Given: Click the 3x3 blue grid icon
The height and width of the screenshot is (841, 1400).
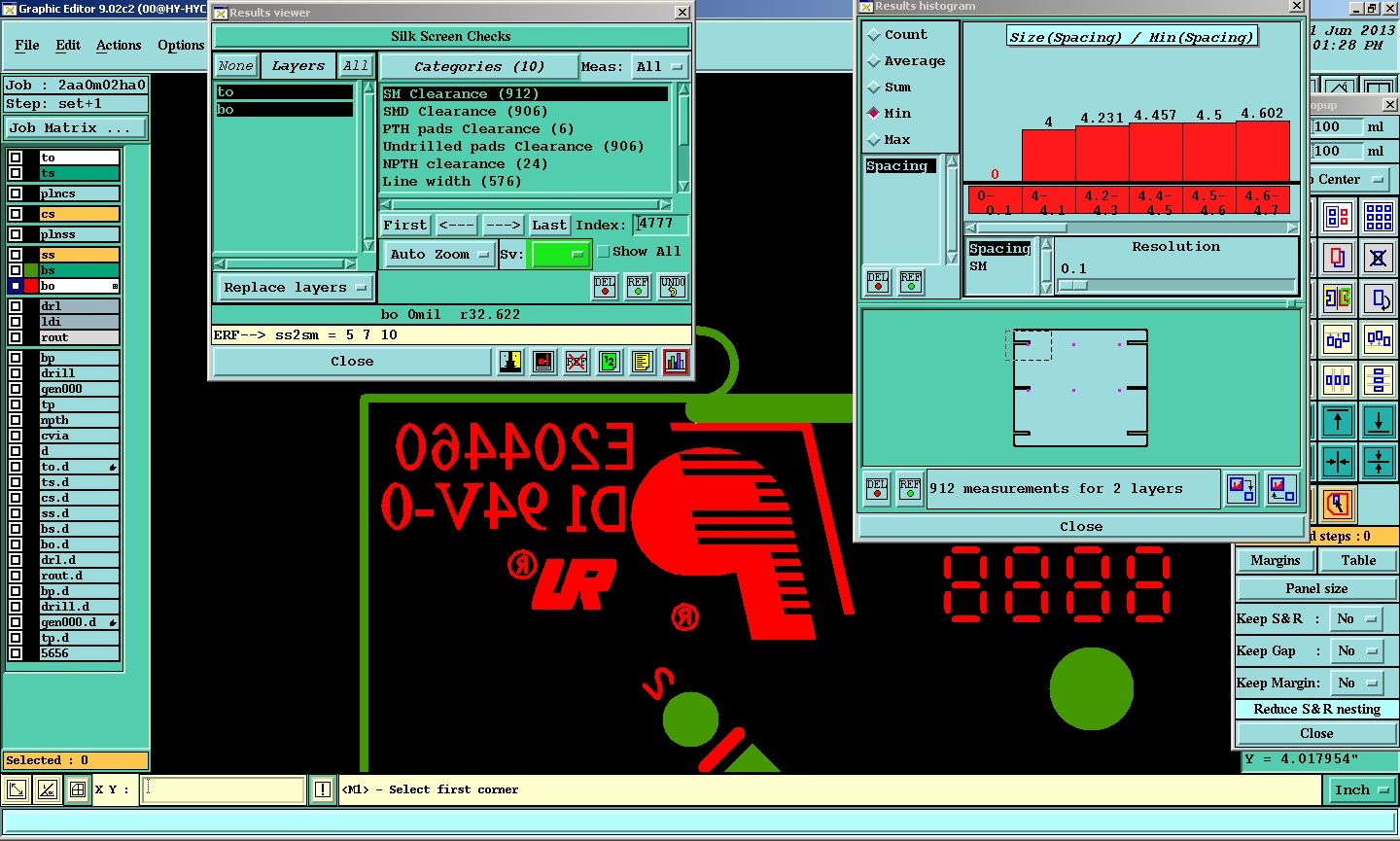Looking at the screenshot, I should [1379, 217].
